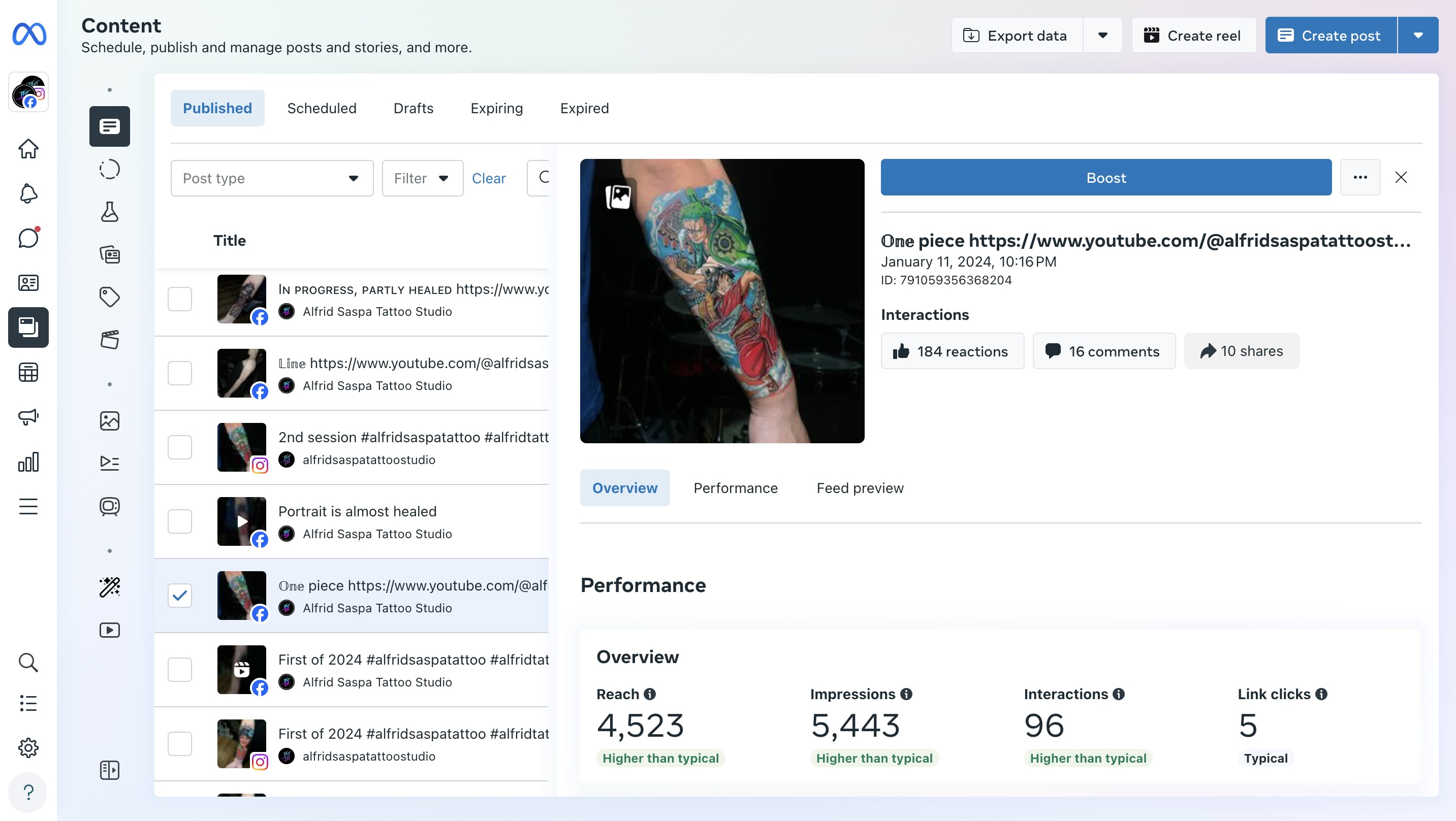Select the Photos image icon
The image size is (1456, 821).
(110, 421)
